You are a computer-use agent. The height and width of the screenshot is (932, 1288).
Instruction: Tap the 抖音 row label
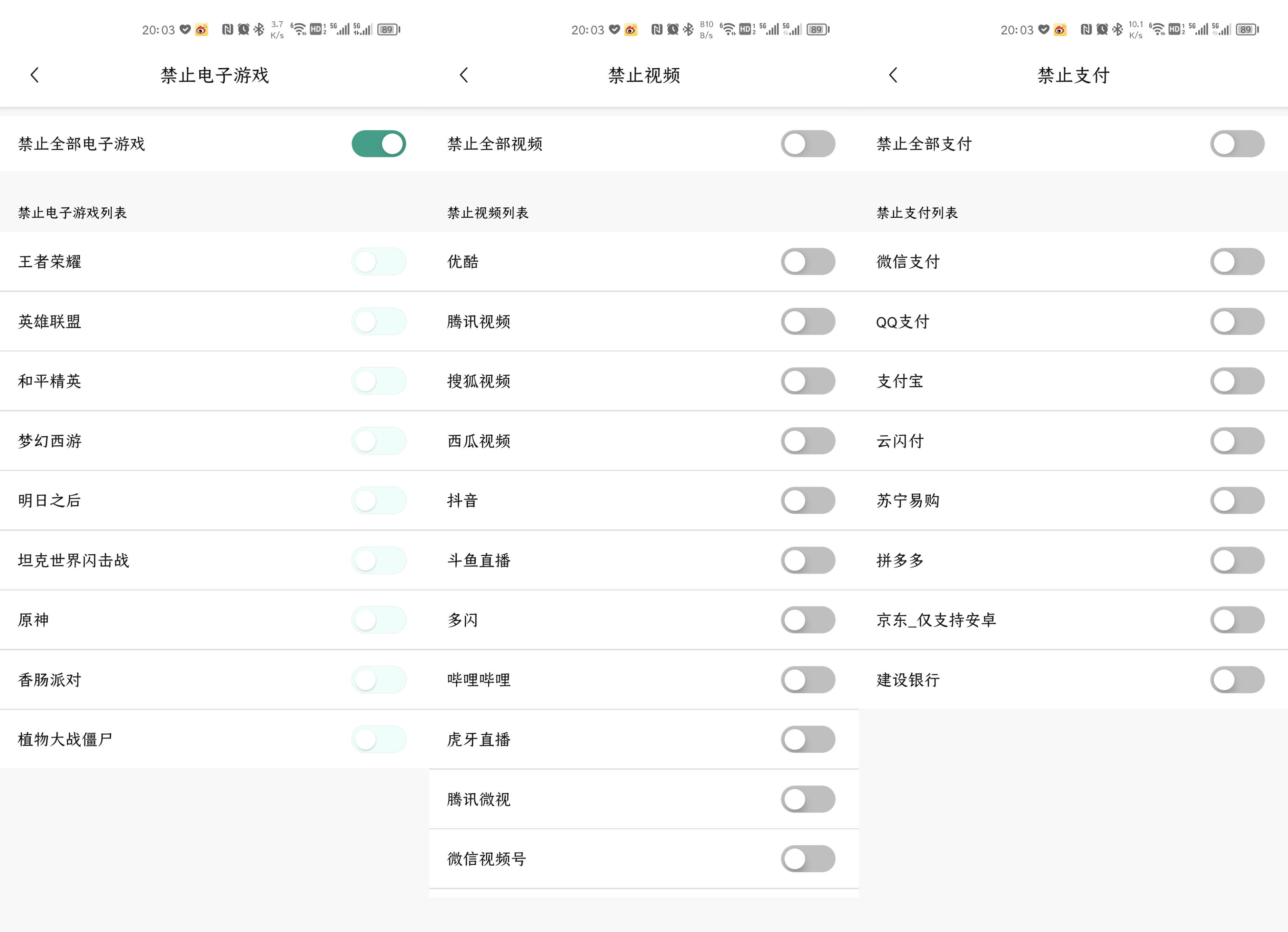click(463, 501)
